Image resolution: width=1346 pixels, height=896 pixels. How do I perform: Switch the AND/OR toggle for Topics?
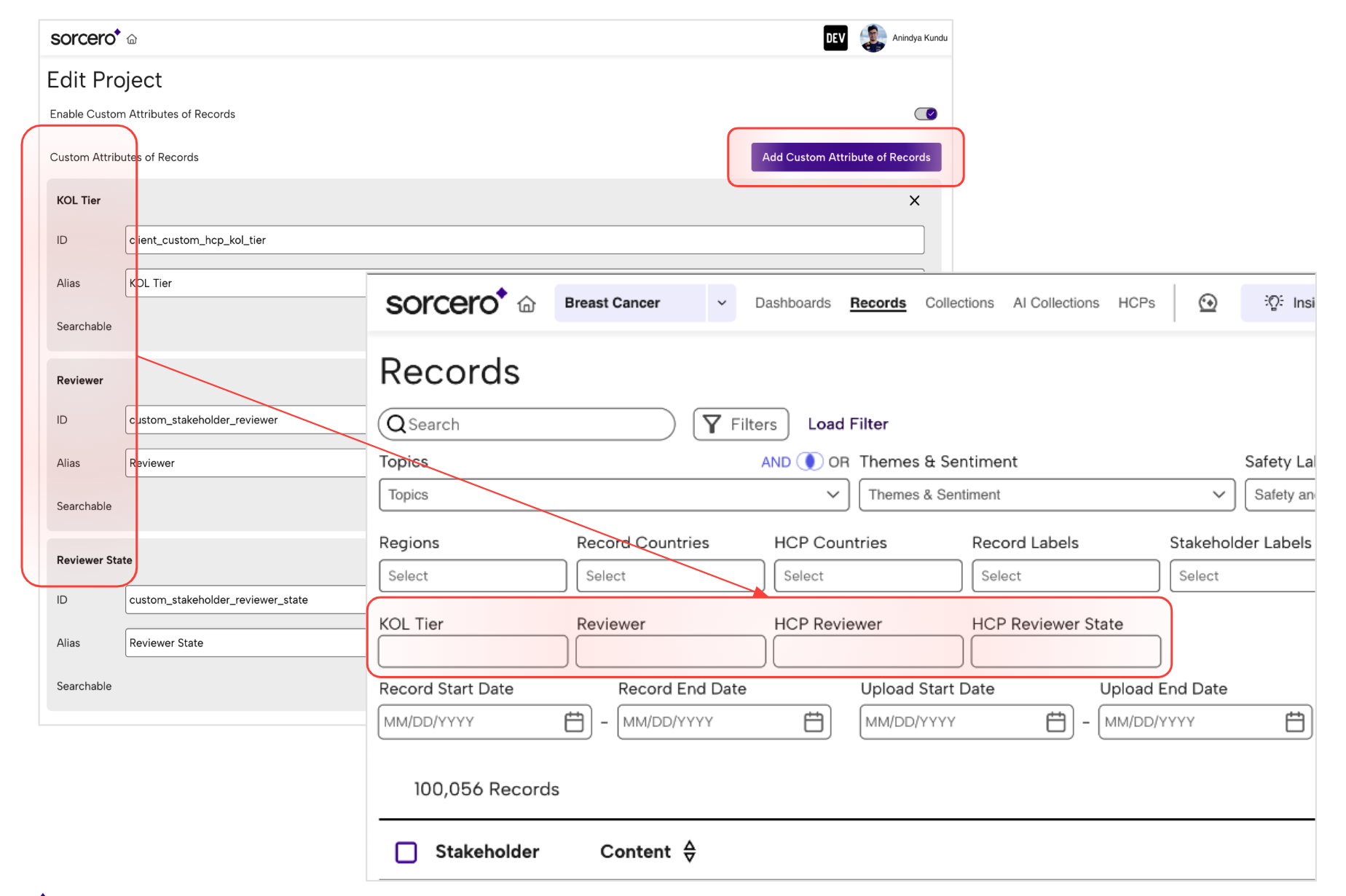[x=809, y=462]
